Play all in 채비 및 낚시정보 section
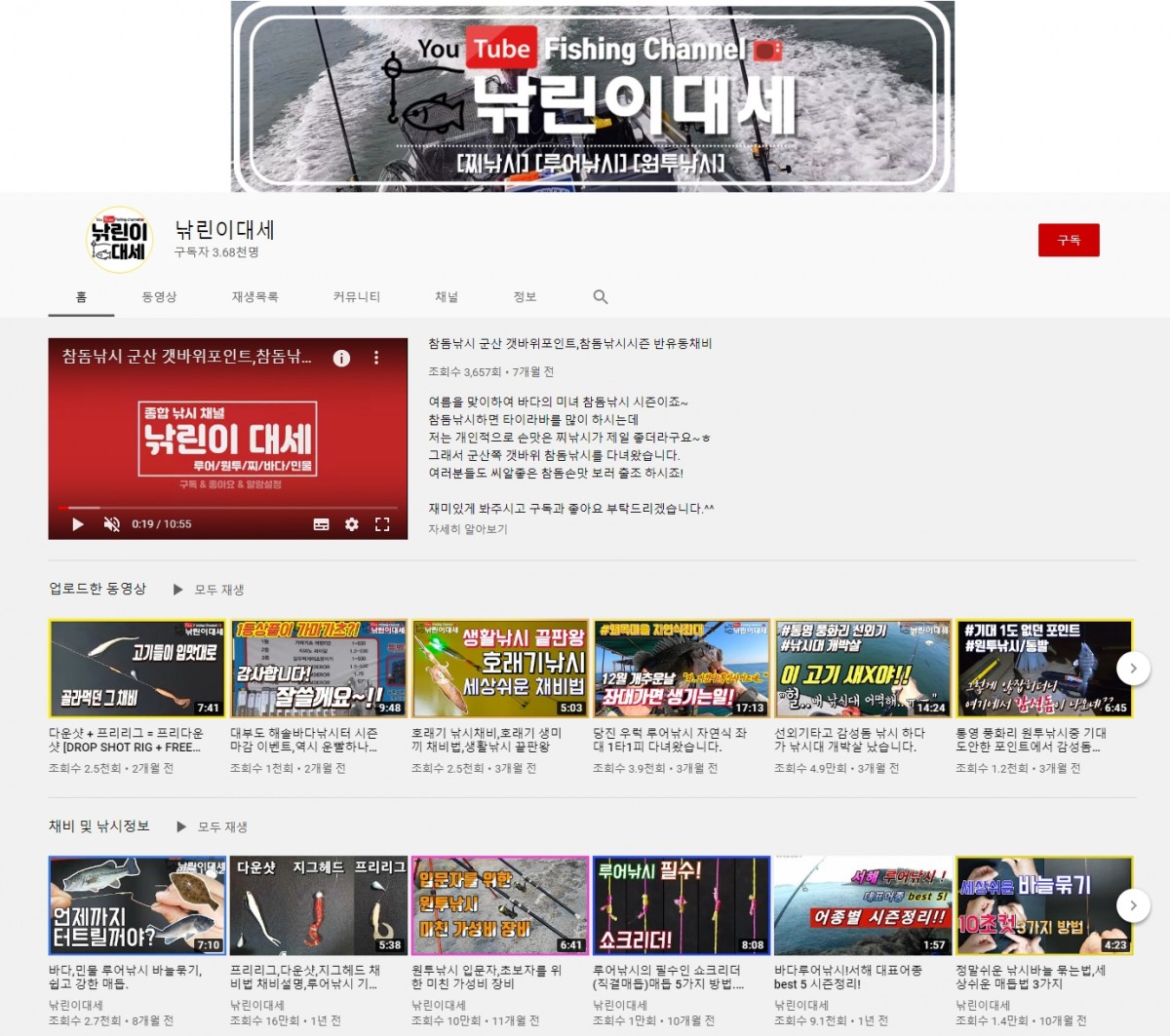1170x1036 pixels. coord(213,826)
